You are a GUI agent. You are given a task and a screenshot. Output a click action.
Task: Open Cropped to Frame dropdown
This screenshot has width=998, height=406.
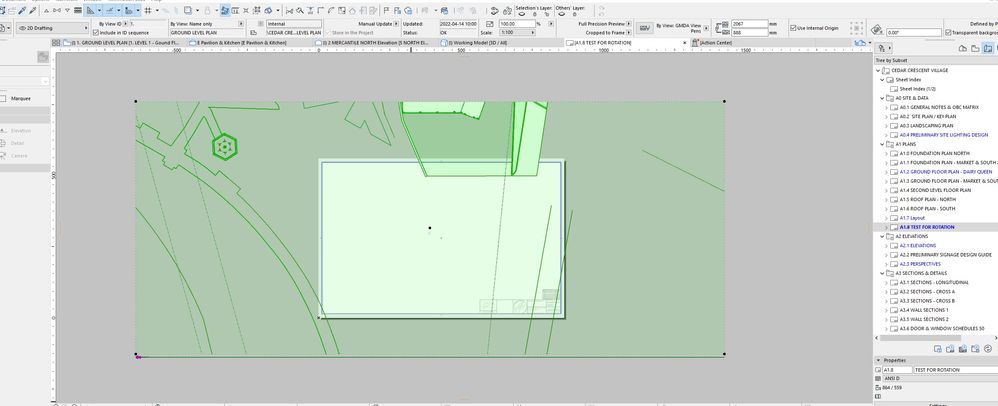click(629, 32)
